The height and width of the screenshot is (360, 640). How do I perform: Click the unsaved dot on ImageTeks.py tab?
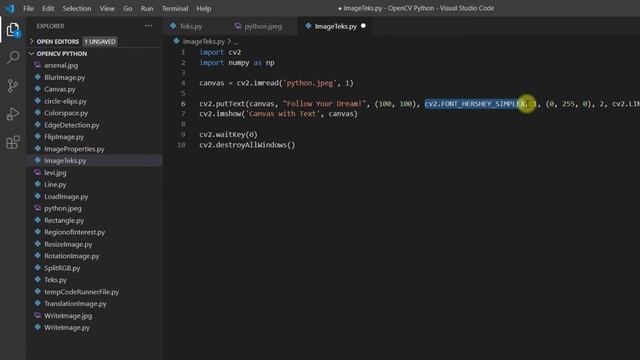(363, 26)
